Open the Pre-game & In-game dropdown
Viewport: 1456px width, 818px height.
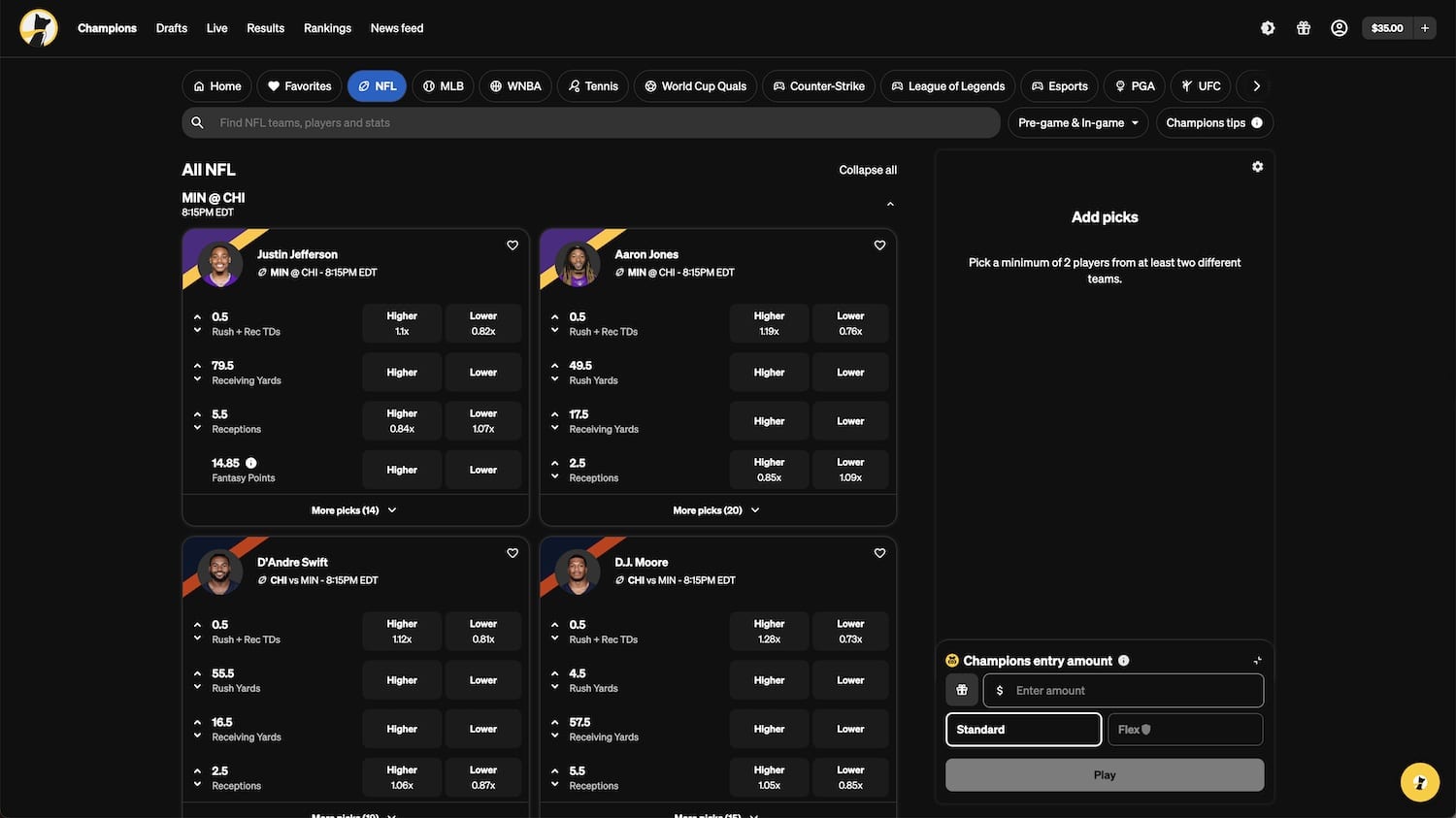tap(1077, 123)
